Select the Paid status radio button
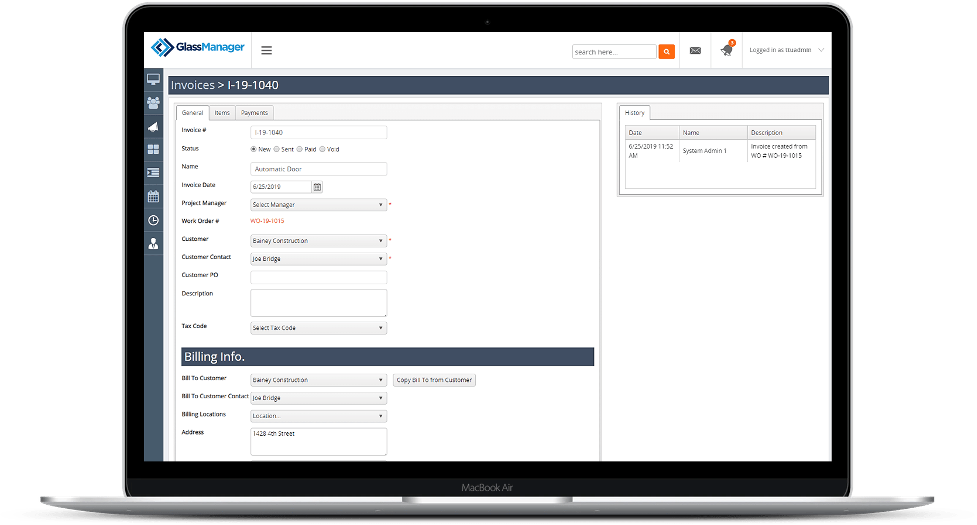 coord(300,149)
